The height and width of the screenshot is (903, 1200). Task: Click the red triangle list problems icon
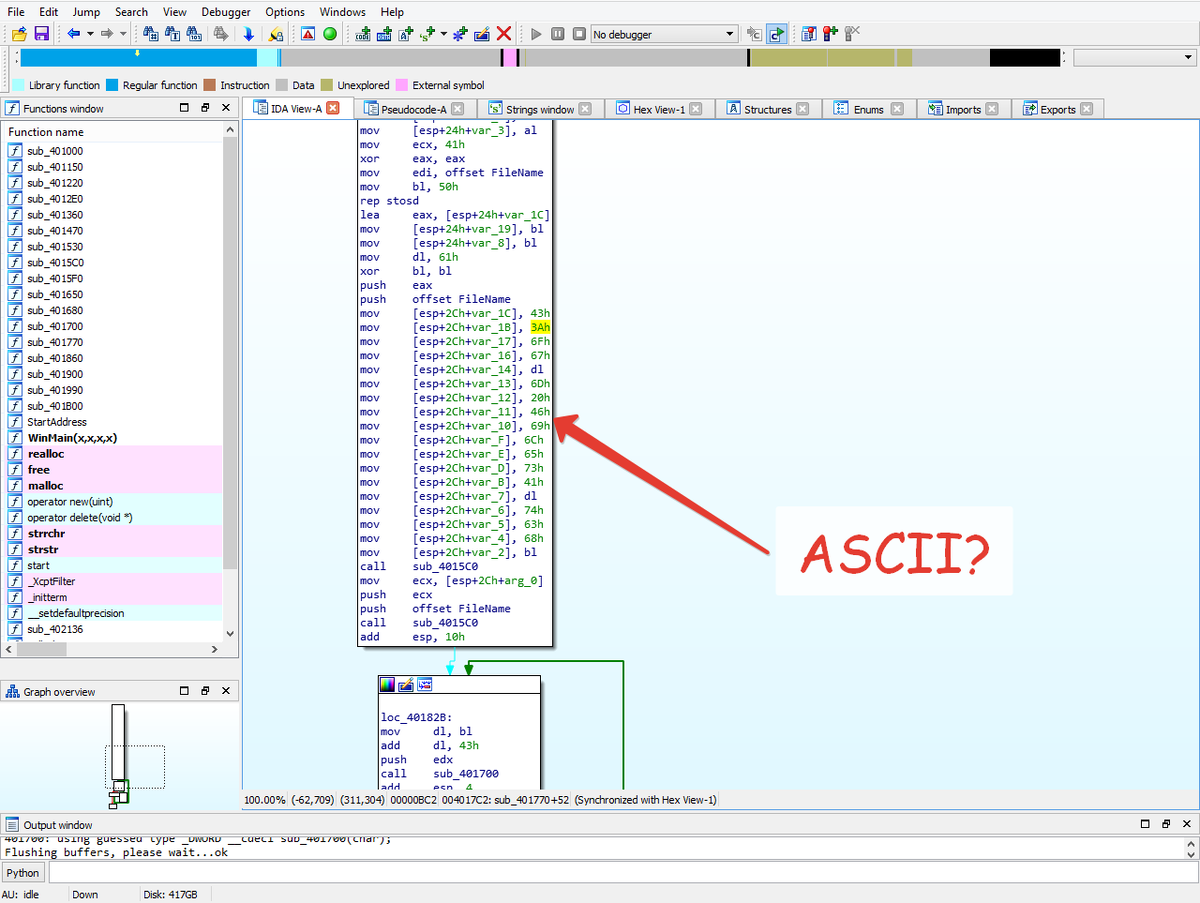[x=308, y=34]
